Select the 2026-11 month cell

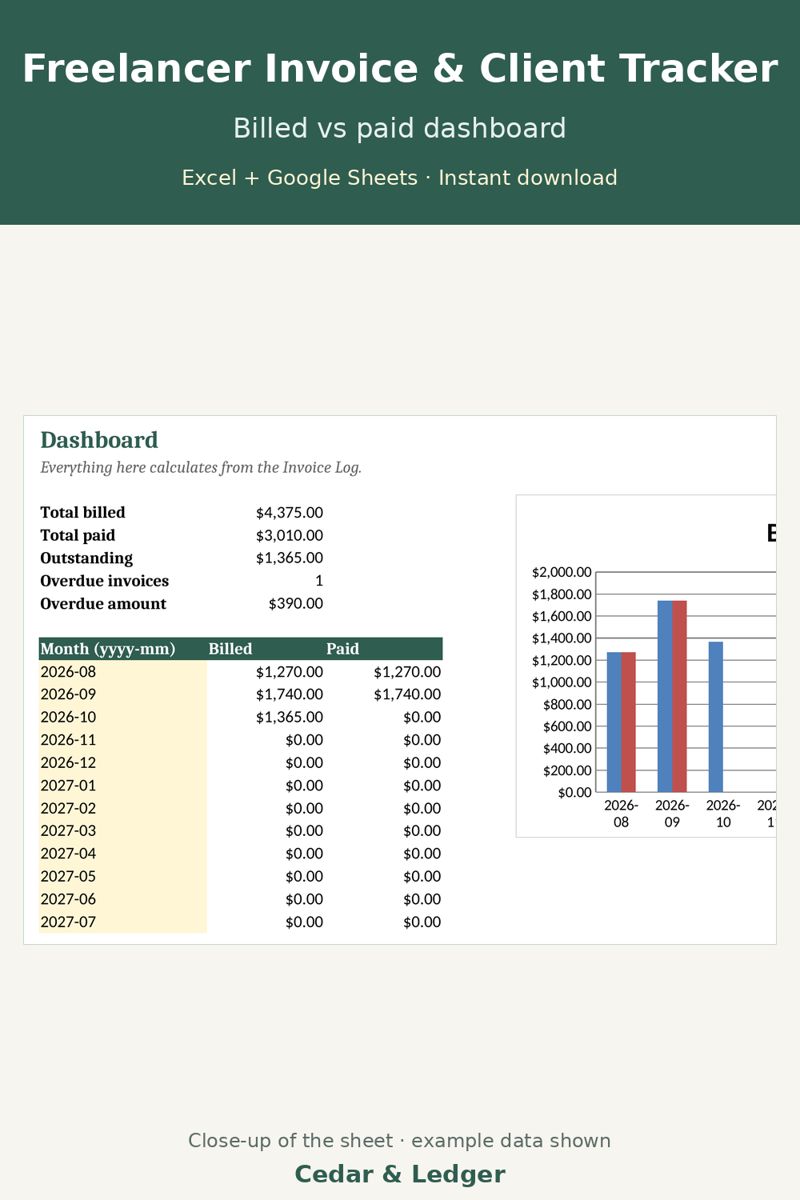tap(123, 740)
